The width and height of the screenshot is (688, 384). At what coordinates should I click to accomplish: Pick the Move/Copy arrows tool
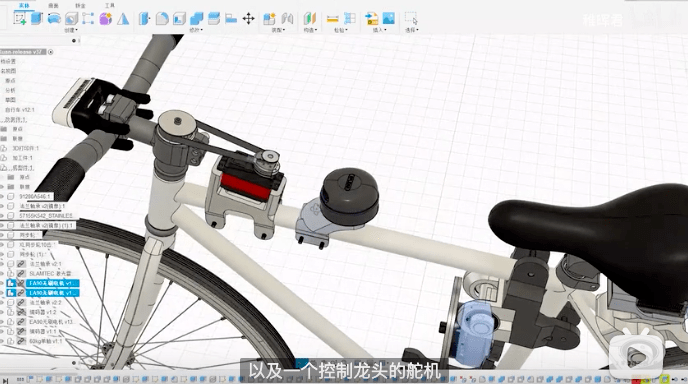pyautogui.click(x=248, y=18)
